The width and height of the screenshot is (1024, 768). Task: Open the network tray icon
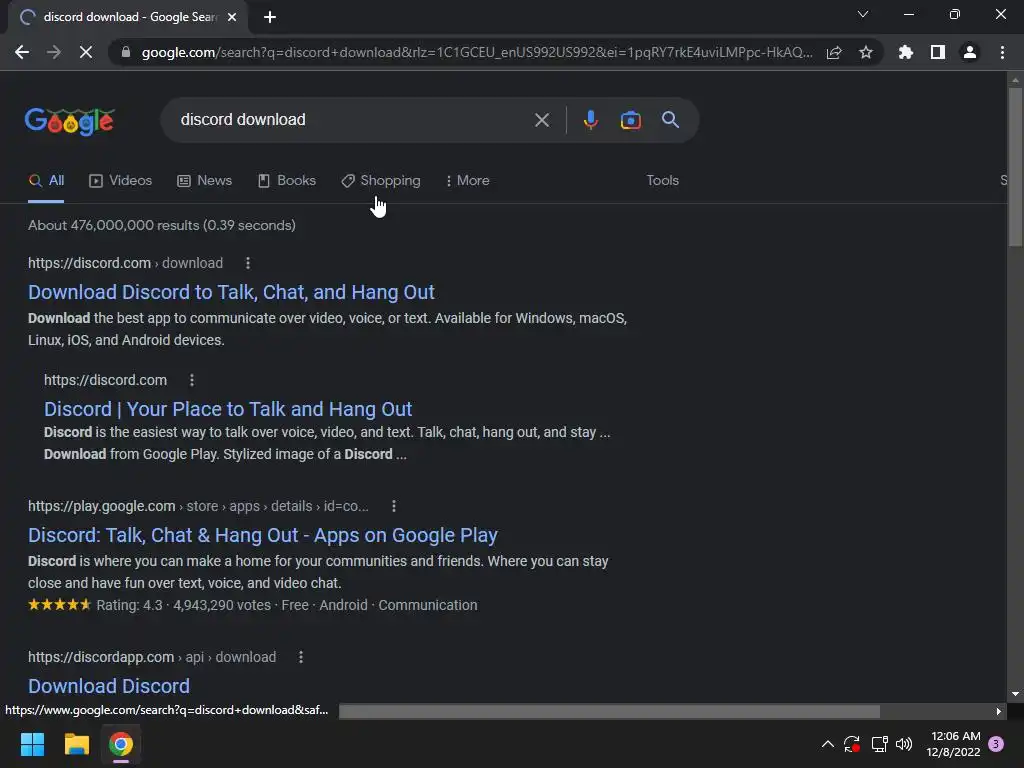880,744
